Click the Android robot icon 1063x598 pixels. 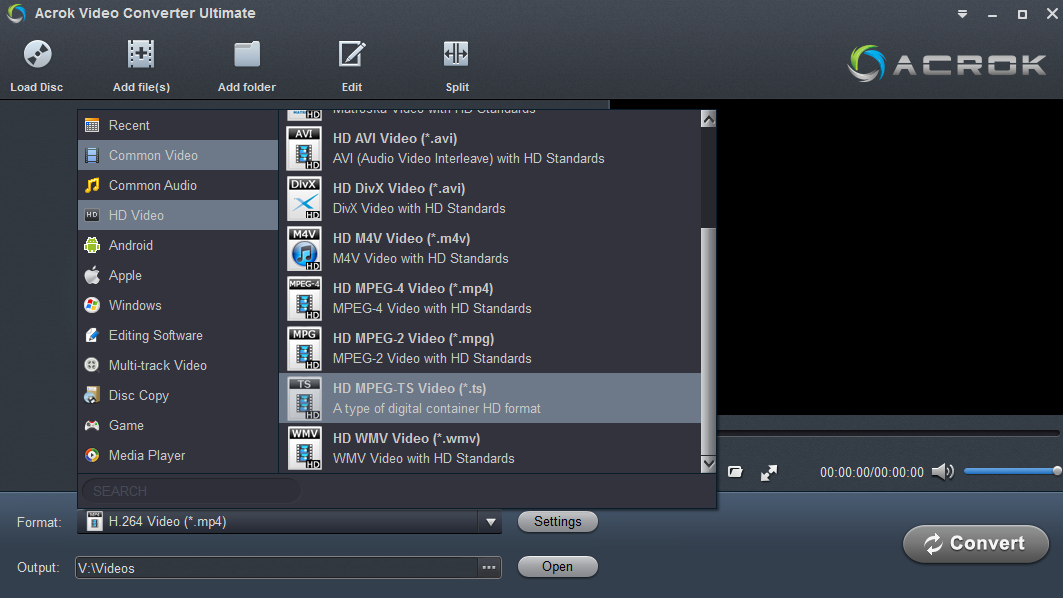click(x=92, y=245)
